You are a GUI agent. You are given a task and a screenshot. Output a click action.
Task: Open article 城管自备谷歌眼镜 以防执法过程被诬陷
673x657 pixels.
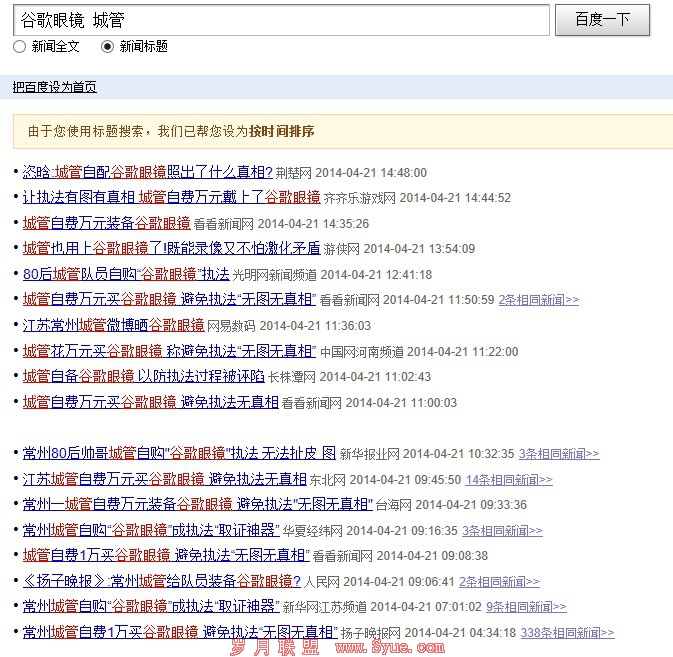point(144,376)
